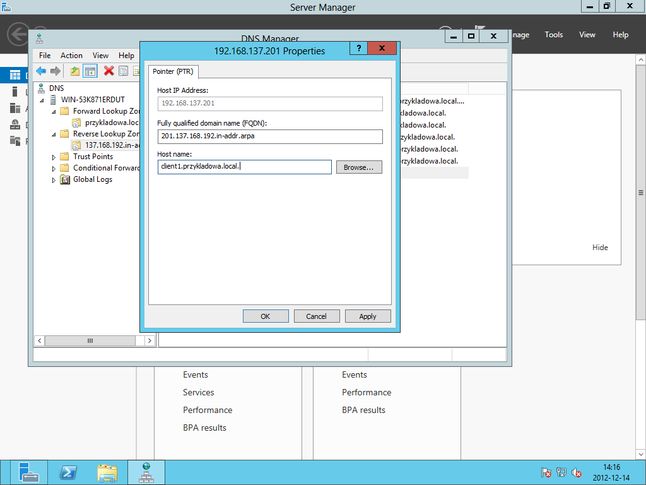Screen dimensions: 646x485
Task: Click the tree pane scroll left arrow
Action: (39, 340)
